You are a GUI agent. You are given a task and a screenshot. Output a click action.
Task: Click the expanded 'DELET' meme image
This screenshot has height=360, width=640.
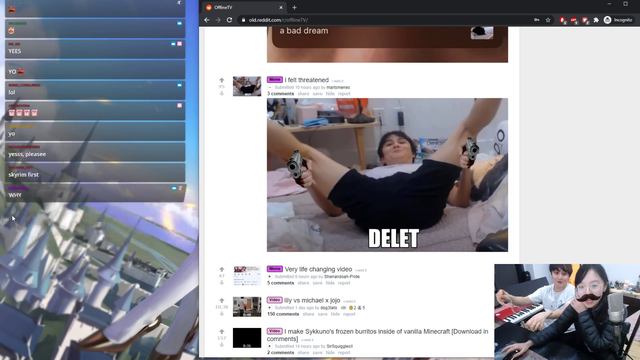[x=387, y=175]
